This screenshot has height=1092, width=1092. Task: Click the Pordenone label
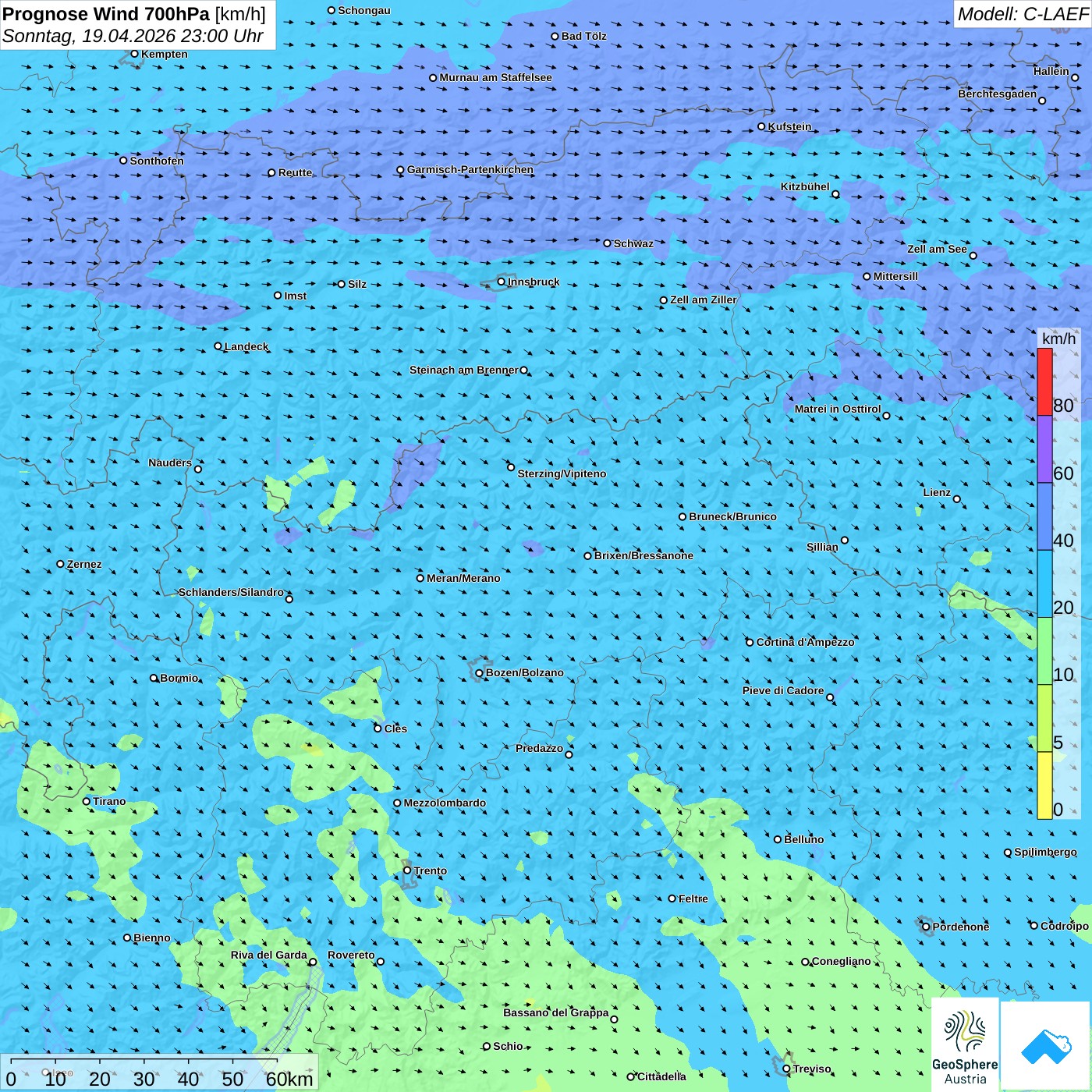(x=961, y=927)
